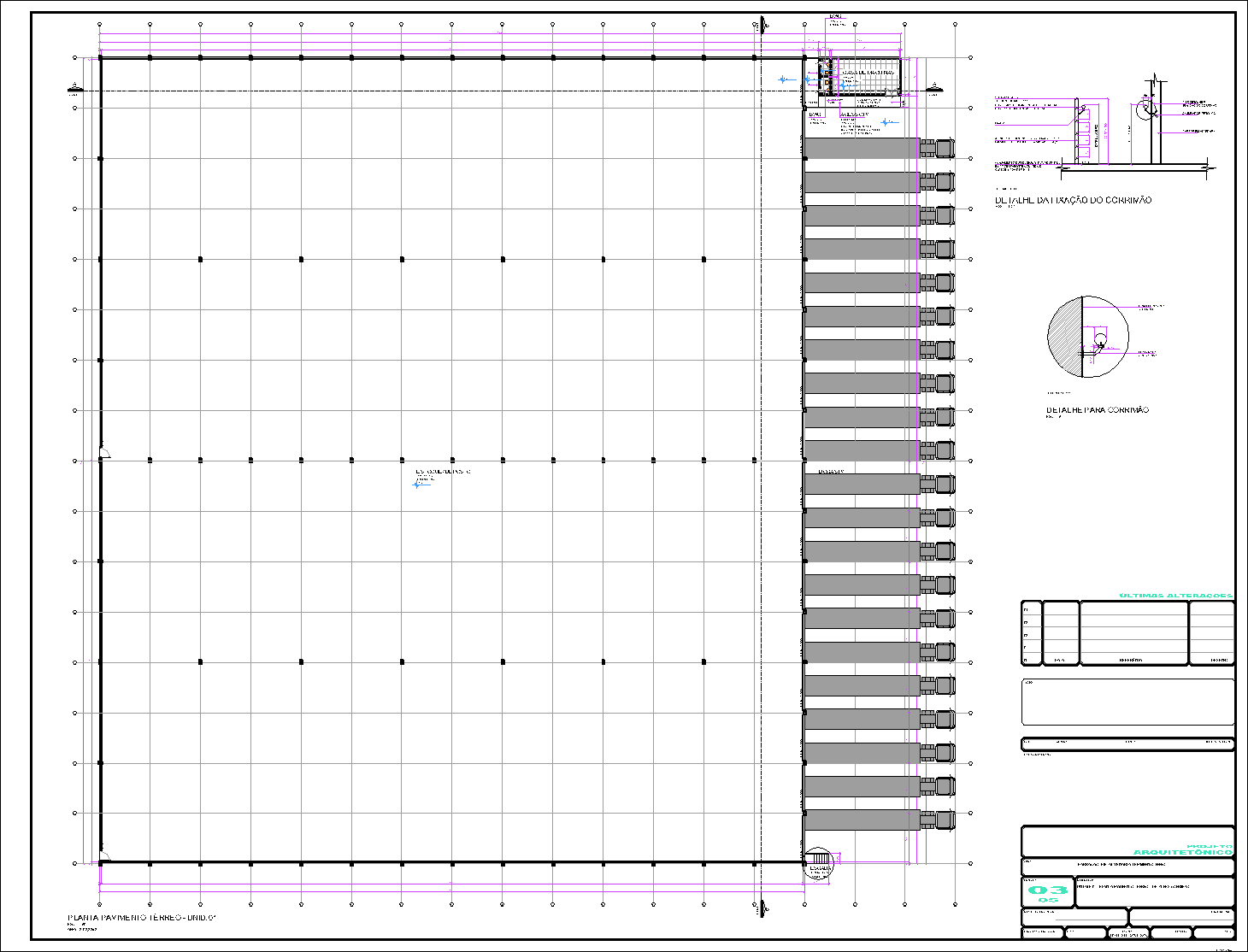
Task: Select the 'DETALHE PARA CORRIMÃO' label
Action: coord(1097,410)
